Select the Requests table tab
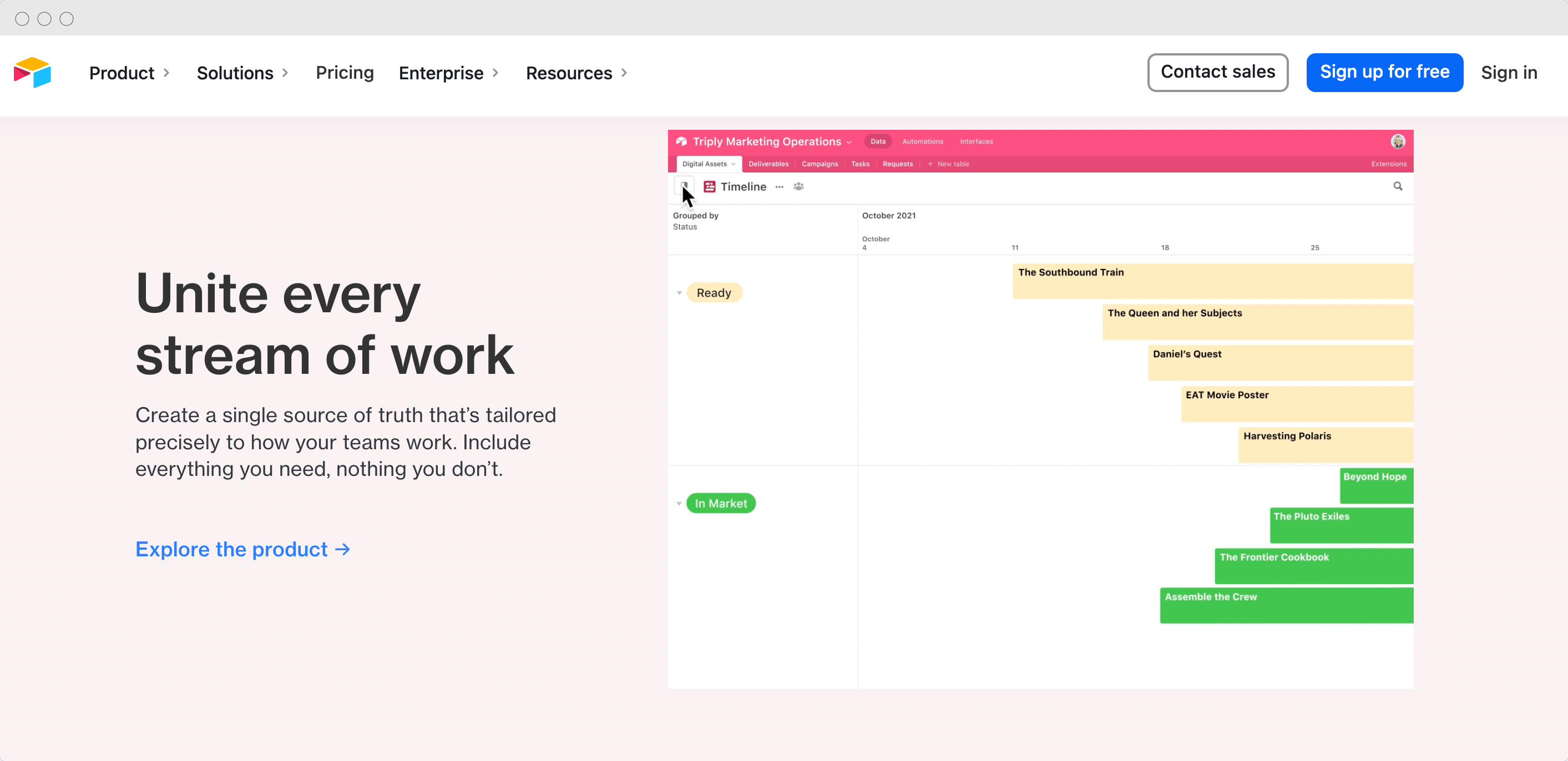Viewport: 1568px width, 761px height. point(897,164)
